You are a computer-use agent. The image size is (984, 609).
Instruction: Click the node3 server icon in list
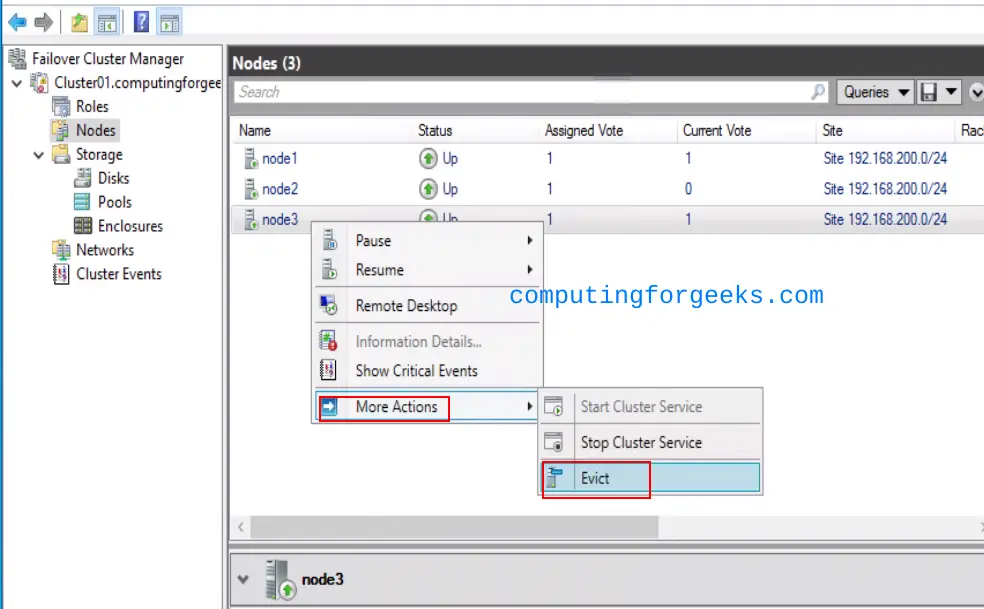pos(250,219)
